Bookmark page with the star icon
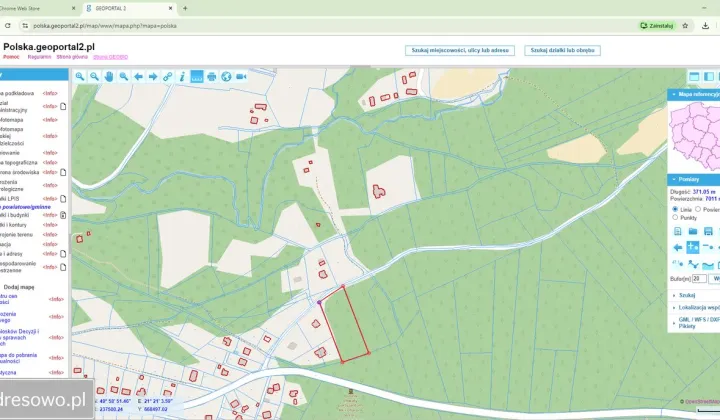 click(x=685, y=26)
